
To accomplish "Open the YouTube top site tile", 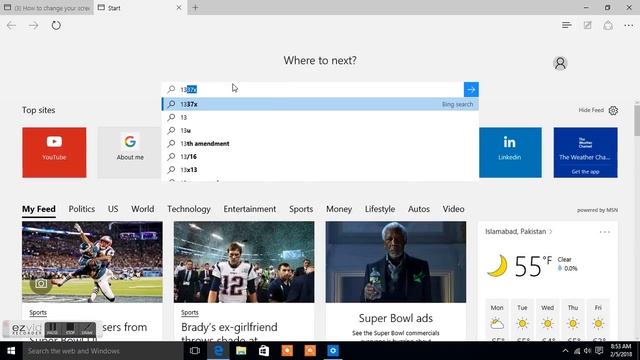I will pyautogui.click(x=54, y=152).
